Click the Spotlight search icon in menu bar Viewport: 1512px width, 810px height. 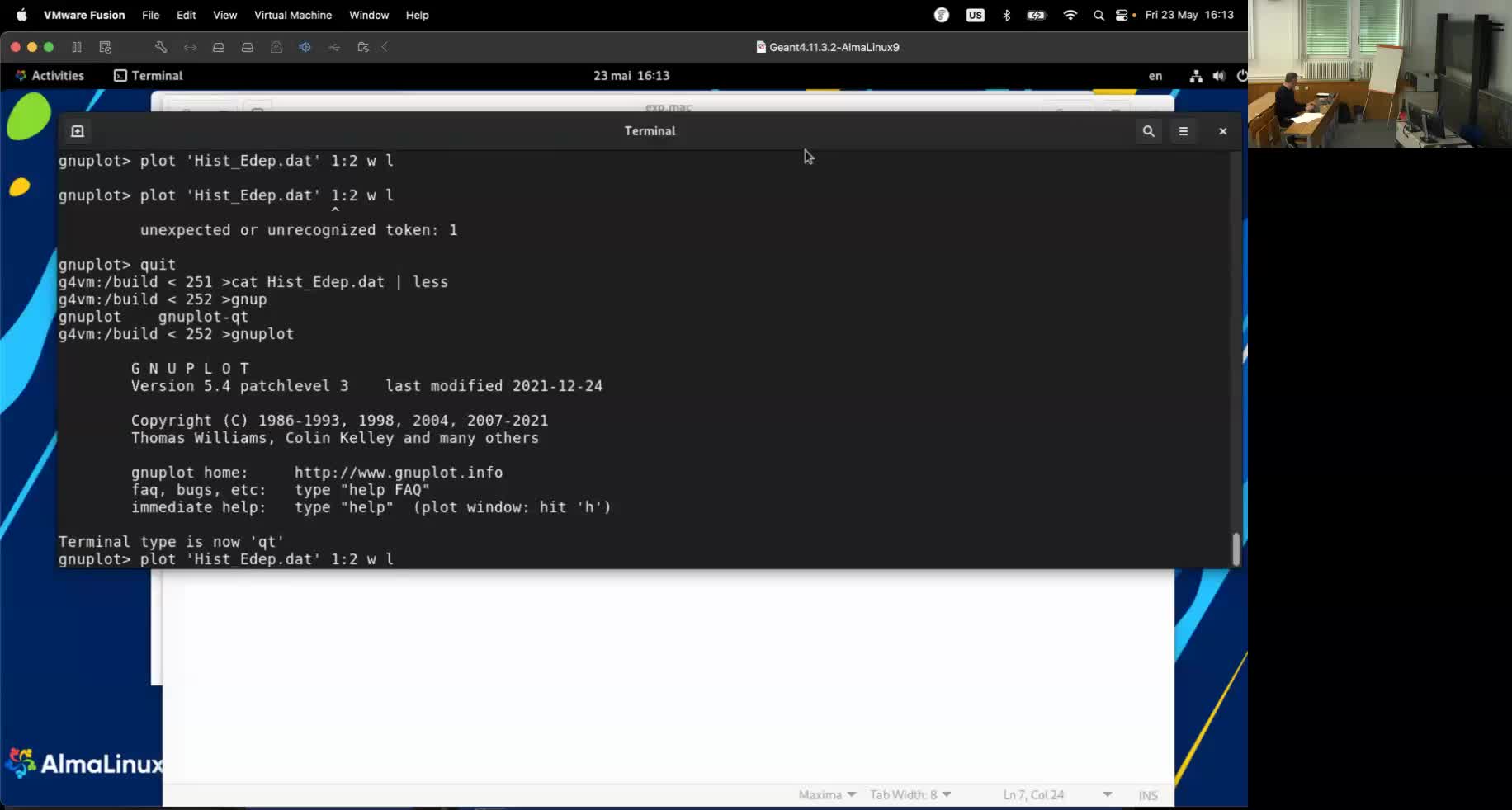(x=1099, y=15)
